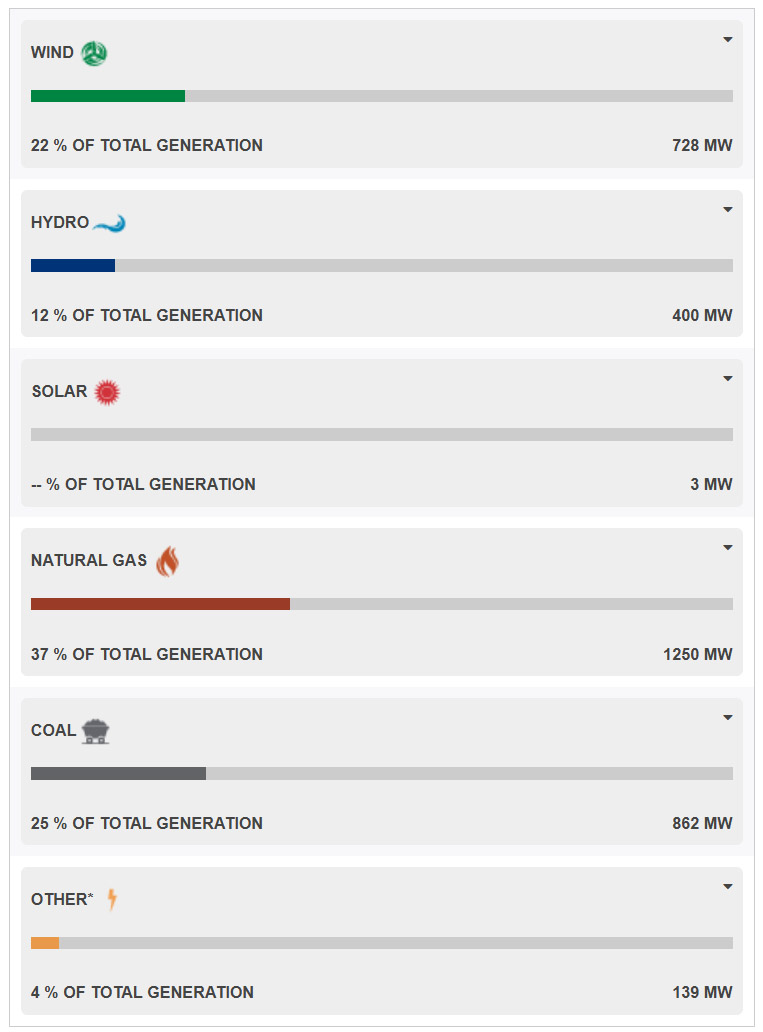The height and width of the screenshot is (1032, 763).
Task: Click the blue hydro wave icon
Action: [109, 224]
